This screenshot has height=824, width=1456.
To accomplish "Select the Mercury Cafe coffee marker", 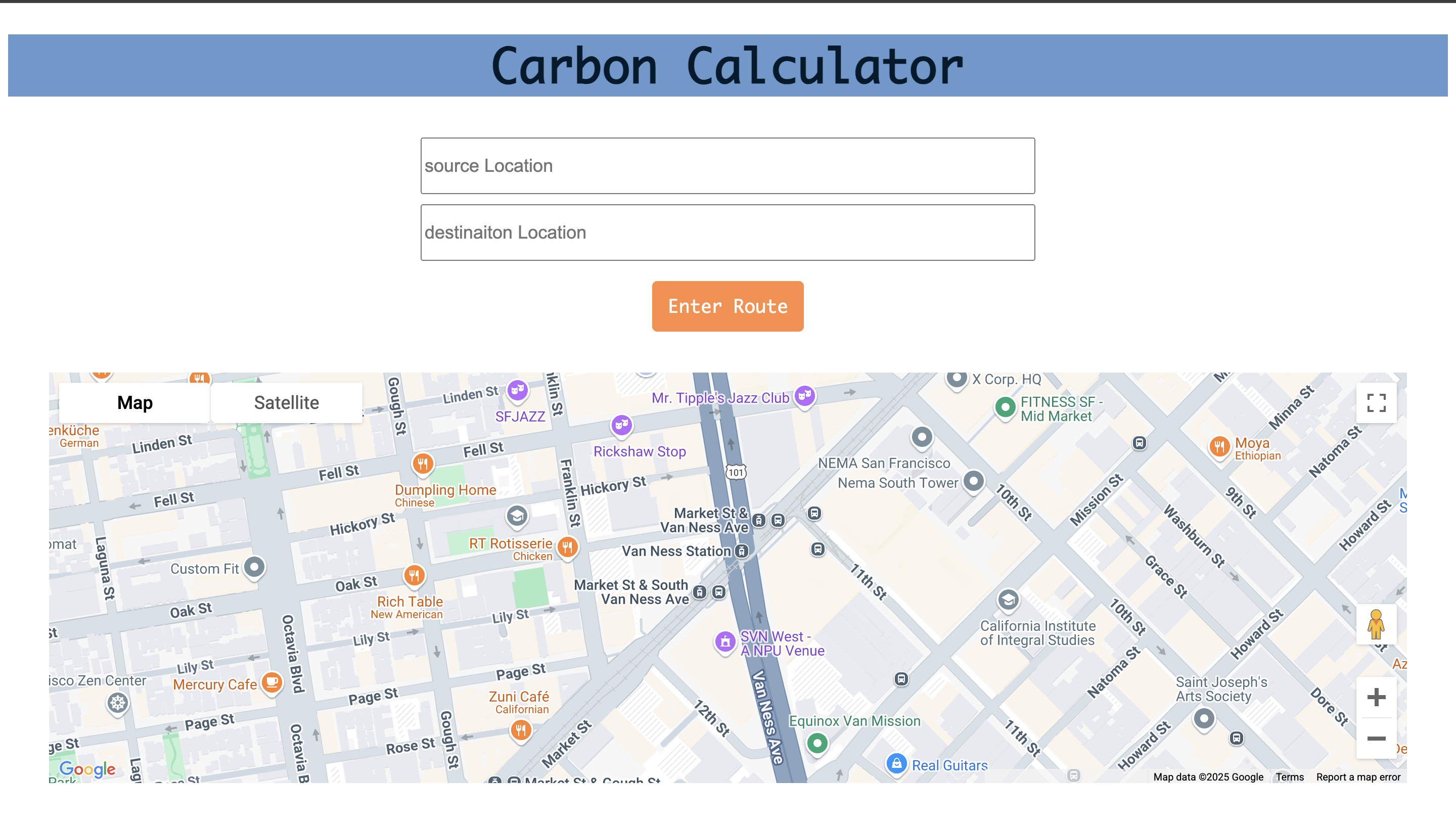I will coord(271,682).
